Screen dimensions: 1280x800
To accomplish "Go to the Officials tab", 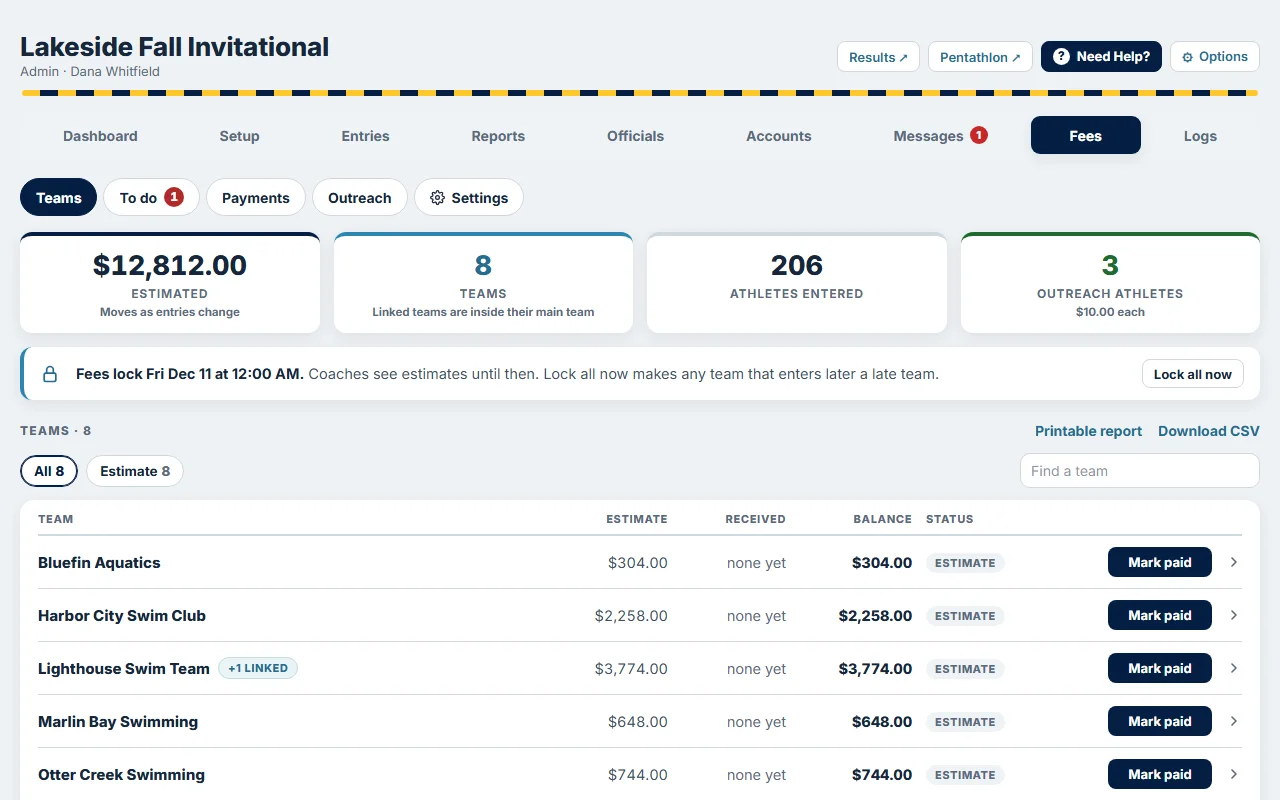I will point(635,136).
